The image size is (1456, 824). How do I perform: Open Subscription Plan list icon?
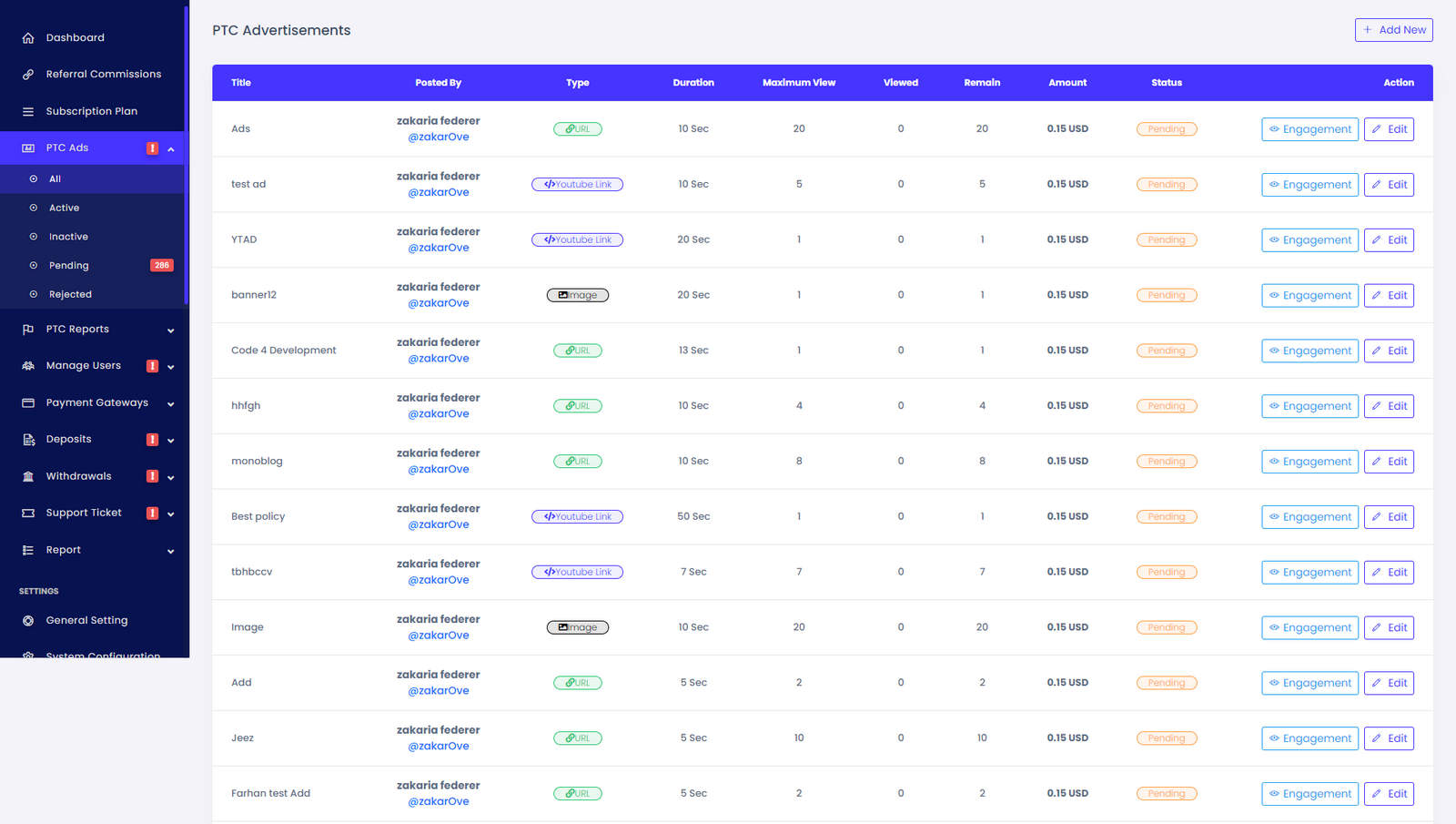(x=28, y=111)
